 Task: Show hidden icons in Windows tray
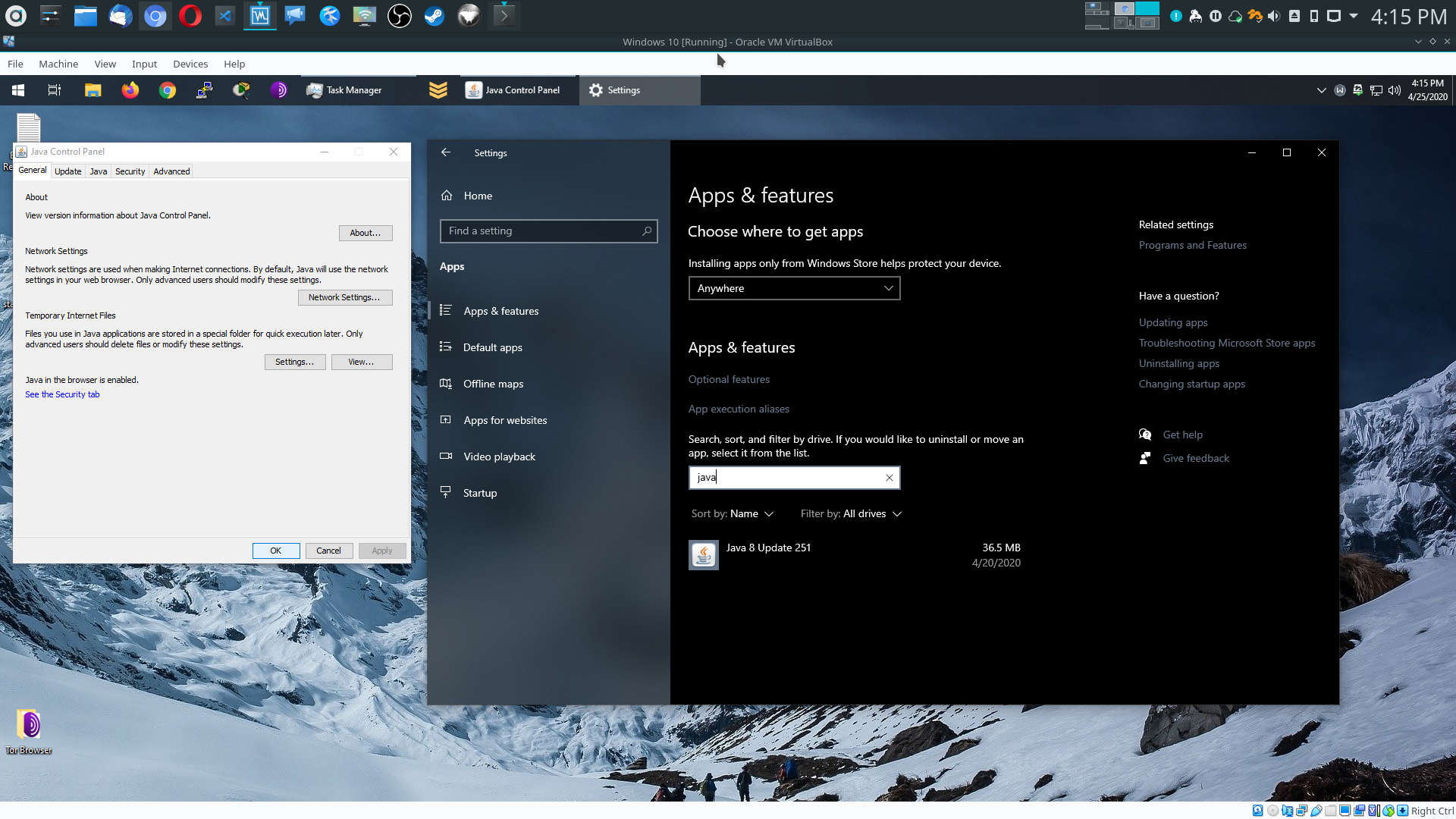[x=1321, y=90]
